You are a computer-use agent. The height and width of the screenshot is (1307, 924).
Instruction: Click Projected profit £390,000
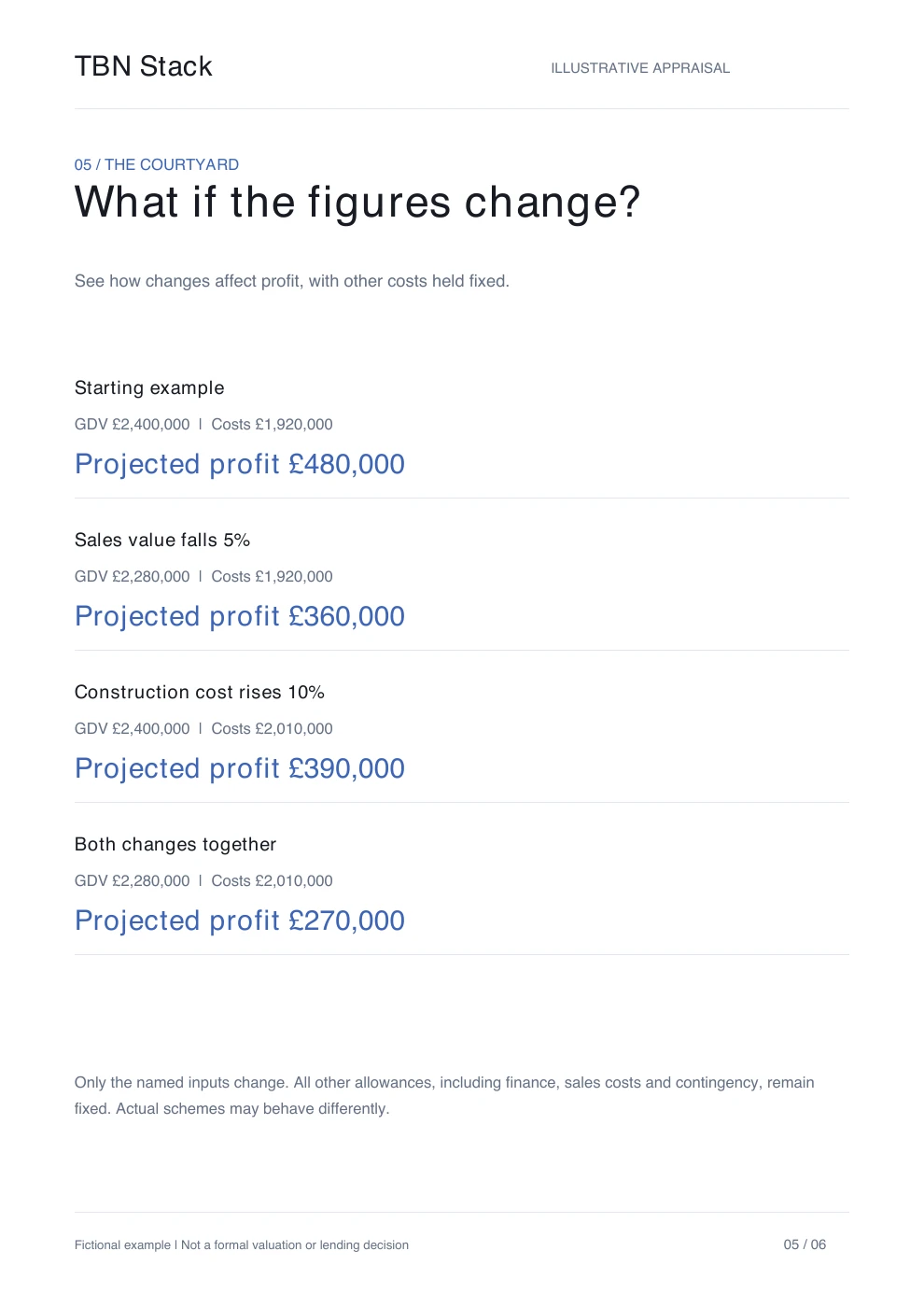(x=240, y=768)
